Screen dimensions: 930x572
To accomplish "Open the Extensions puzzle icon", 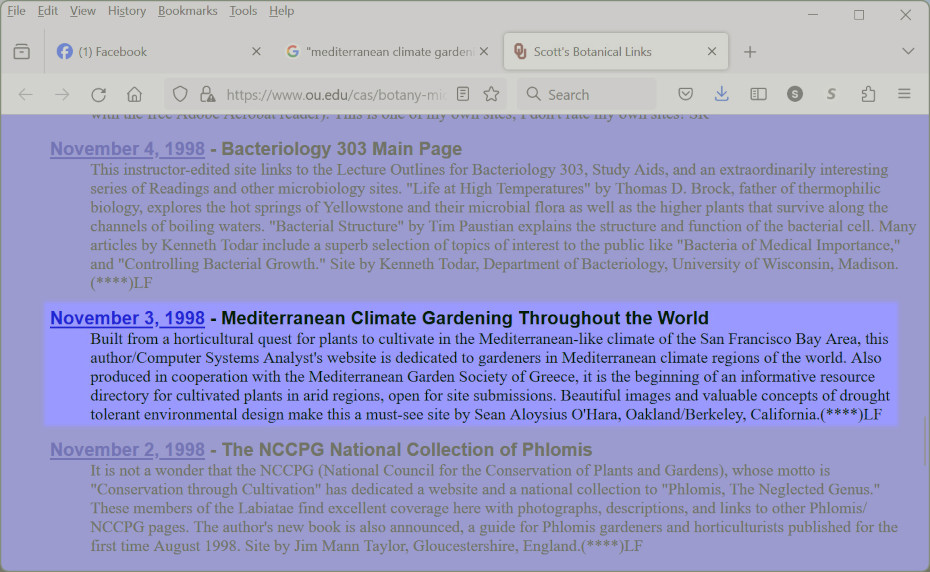I will 868,94.
